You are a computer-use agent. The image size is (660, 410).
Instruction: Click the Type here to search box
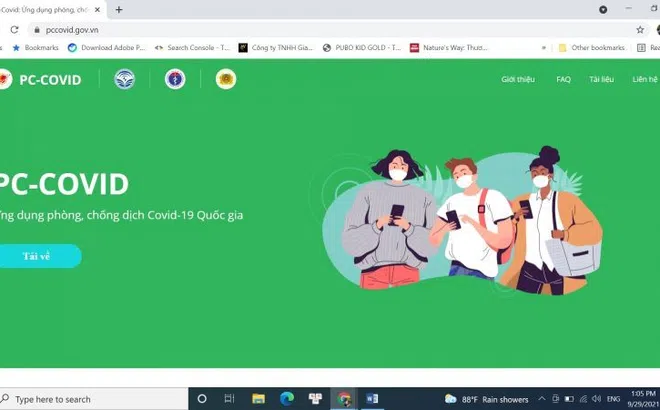tap(94, 399)
